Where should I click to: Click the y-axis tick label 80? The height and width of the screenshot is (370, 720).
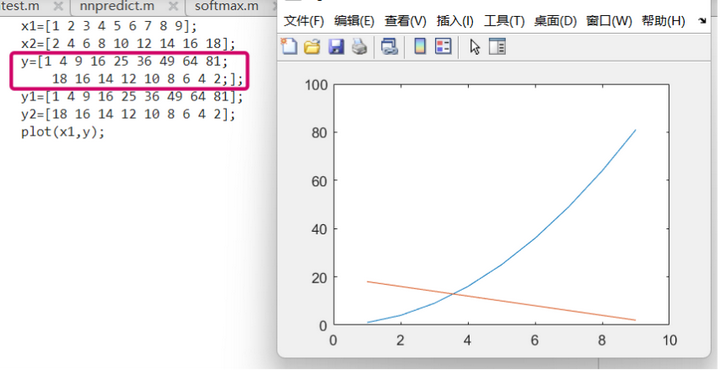tap(320, 132)
